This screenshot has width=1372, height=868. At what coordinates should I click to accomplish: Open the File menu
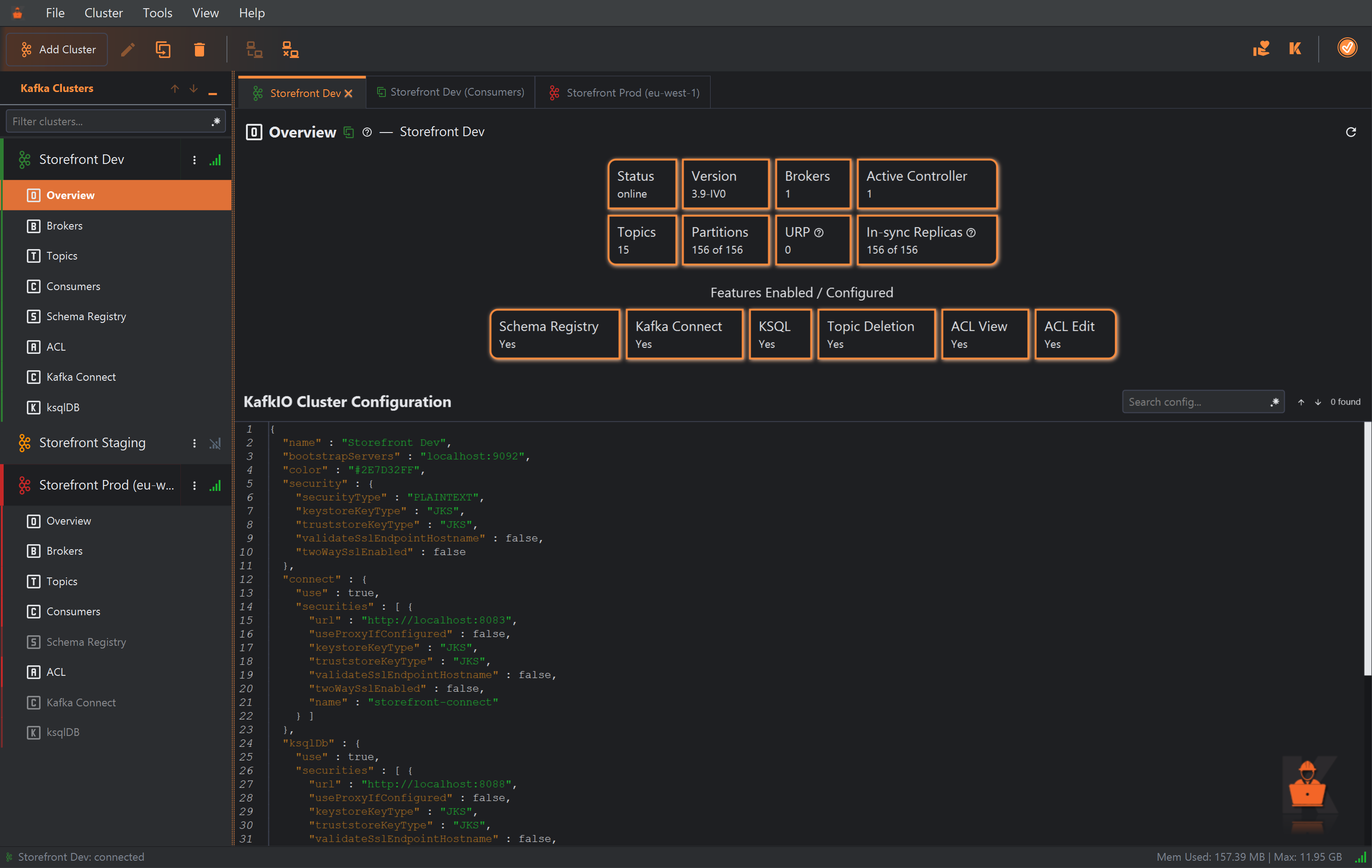coord(55,13)
